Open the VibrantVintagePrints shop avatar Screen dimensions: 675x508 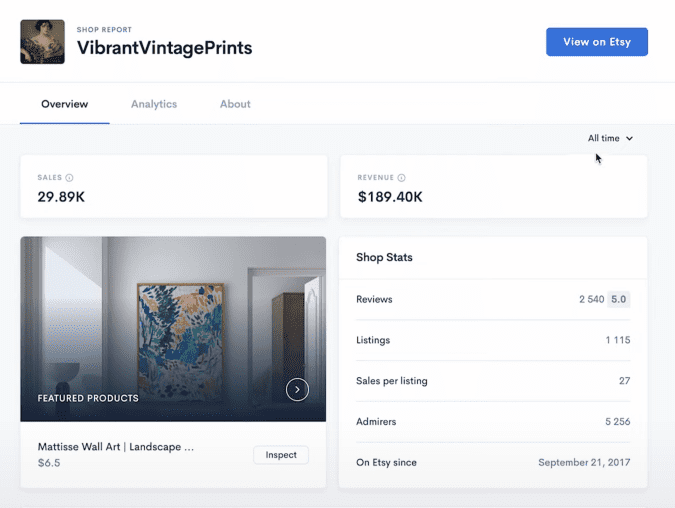[x=42, y=42]
